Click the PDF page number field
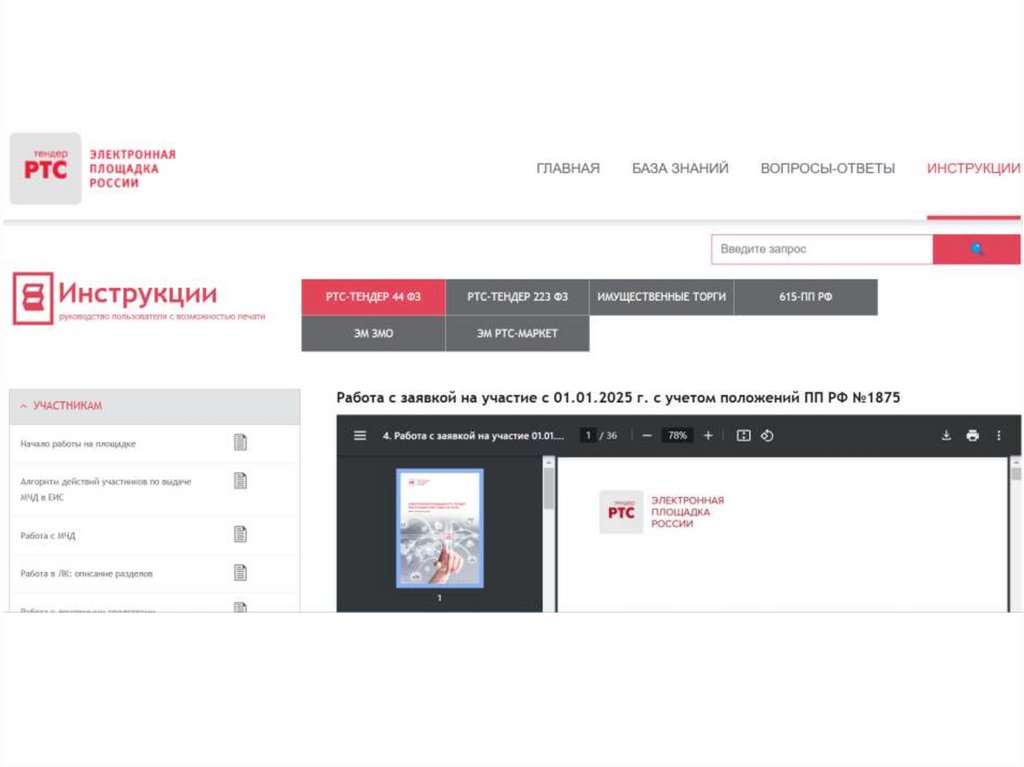The height and width of the screenshot is (767, 1024). click(588, 436)
